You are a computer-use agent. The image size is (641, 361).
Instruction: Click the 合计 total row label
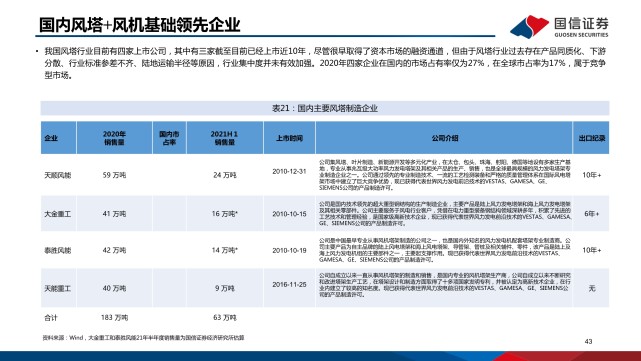click(51, 318)
